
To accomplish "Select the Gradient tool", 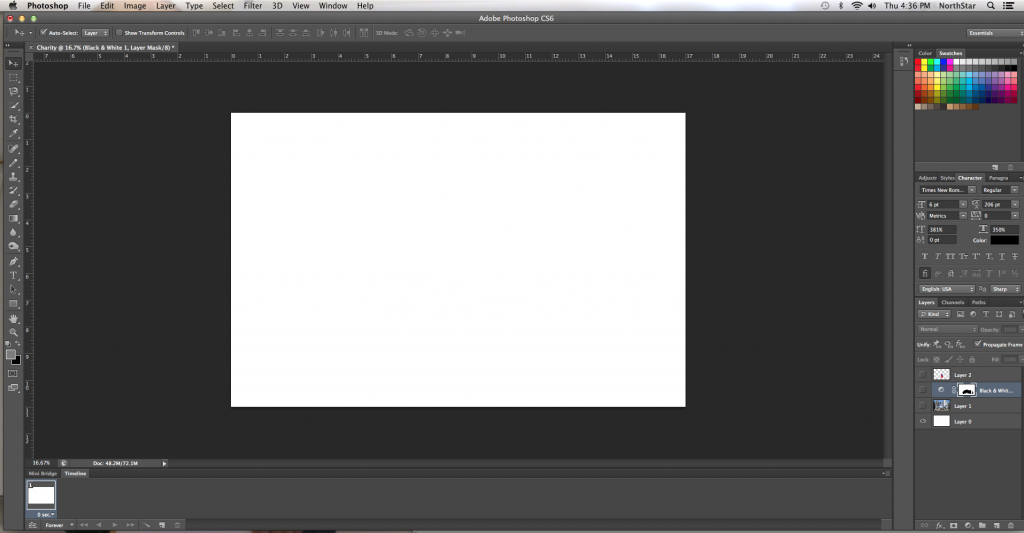I will pyautogui.click(x=13, y=219).
